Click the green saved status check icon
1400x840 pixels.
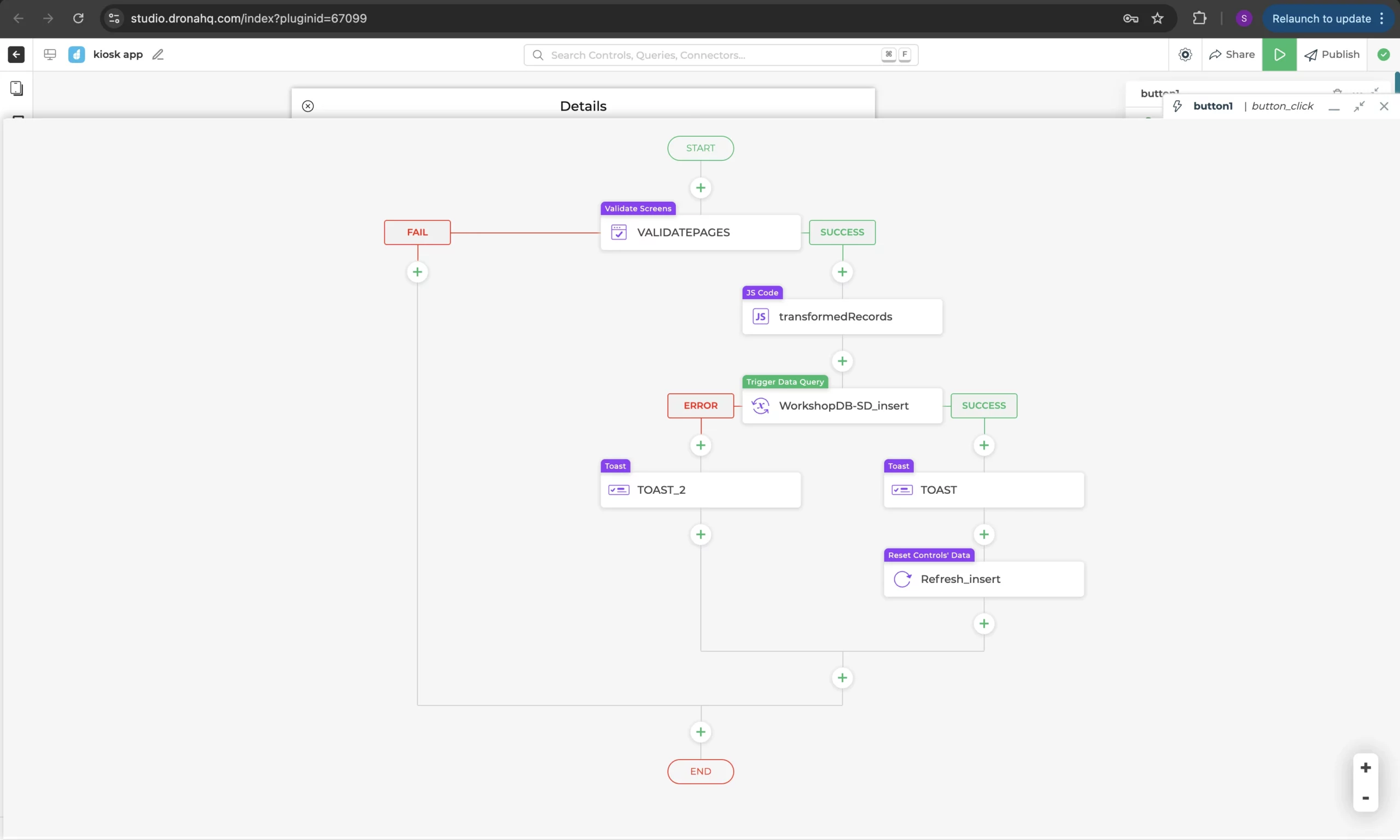click(1383, 54)
